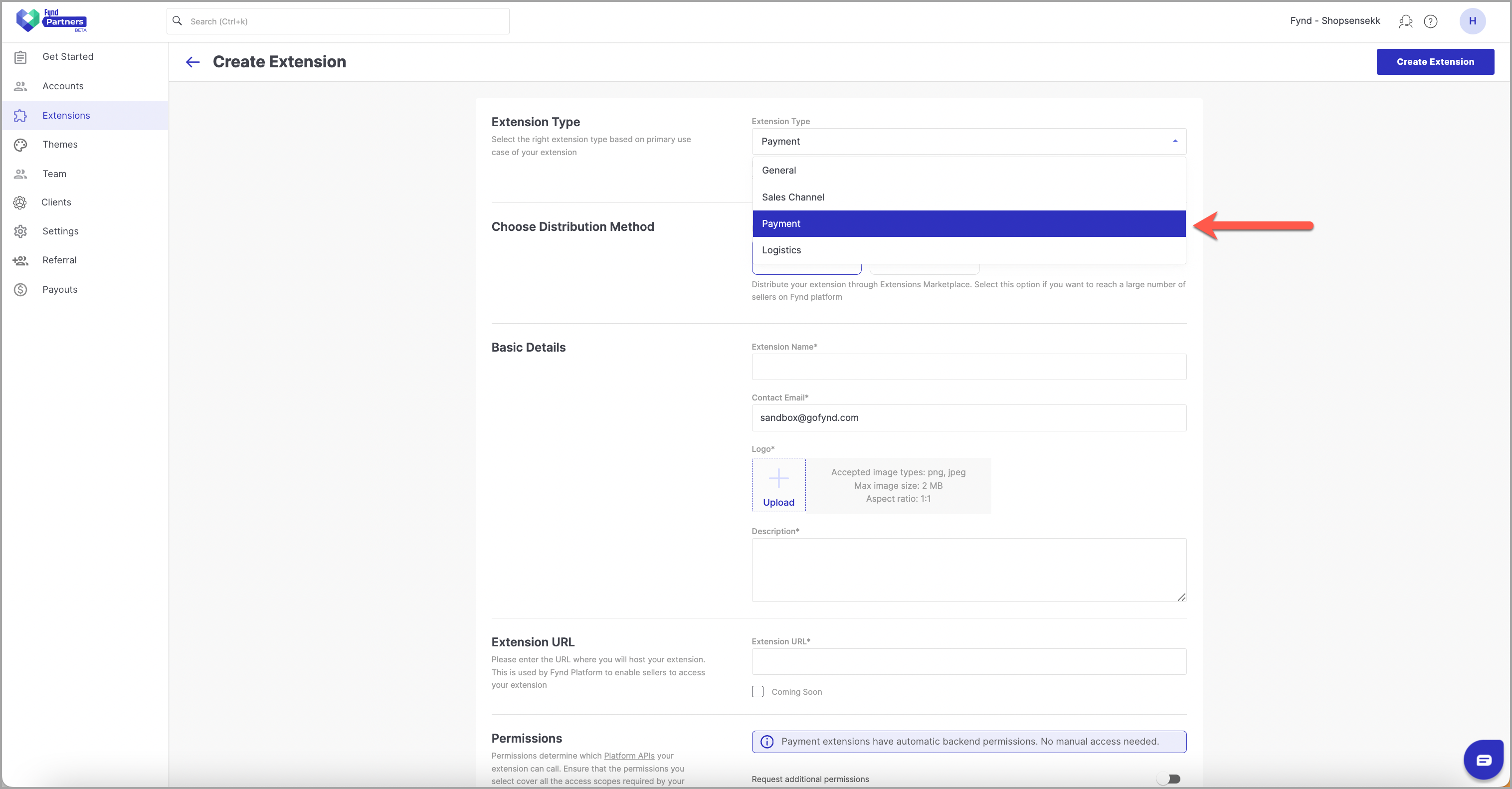Open the help question mark icon
1512x789 pixels.
pyautogui.click(x=1431, y=21)
